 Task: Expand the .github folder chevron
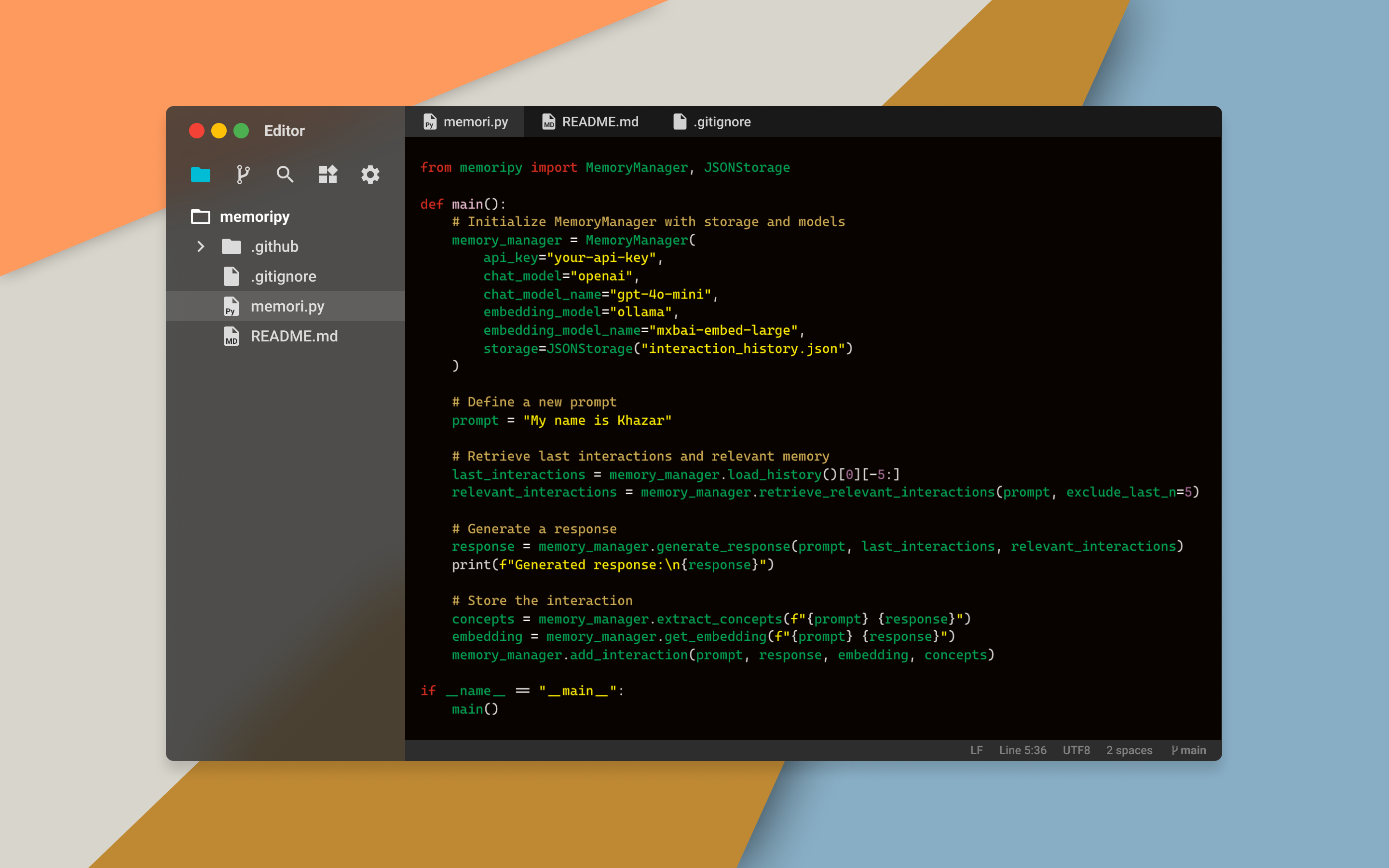click(x=200, y=247)
